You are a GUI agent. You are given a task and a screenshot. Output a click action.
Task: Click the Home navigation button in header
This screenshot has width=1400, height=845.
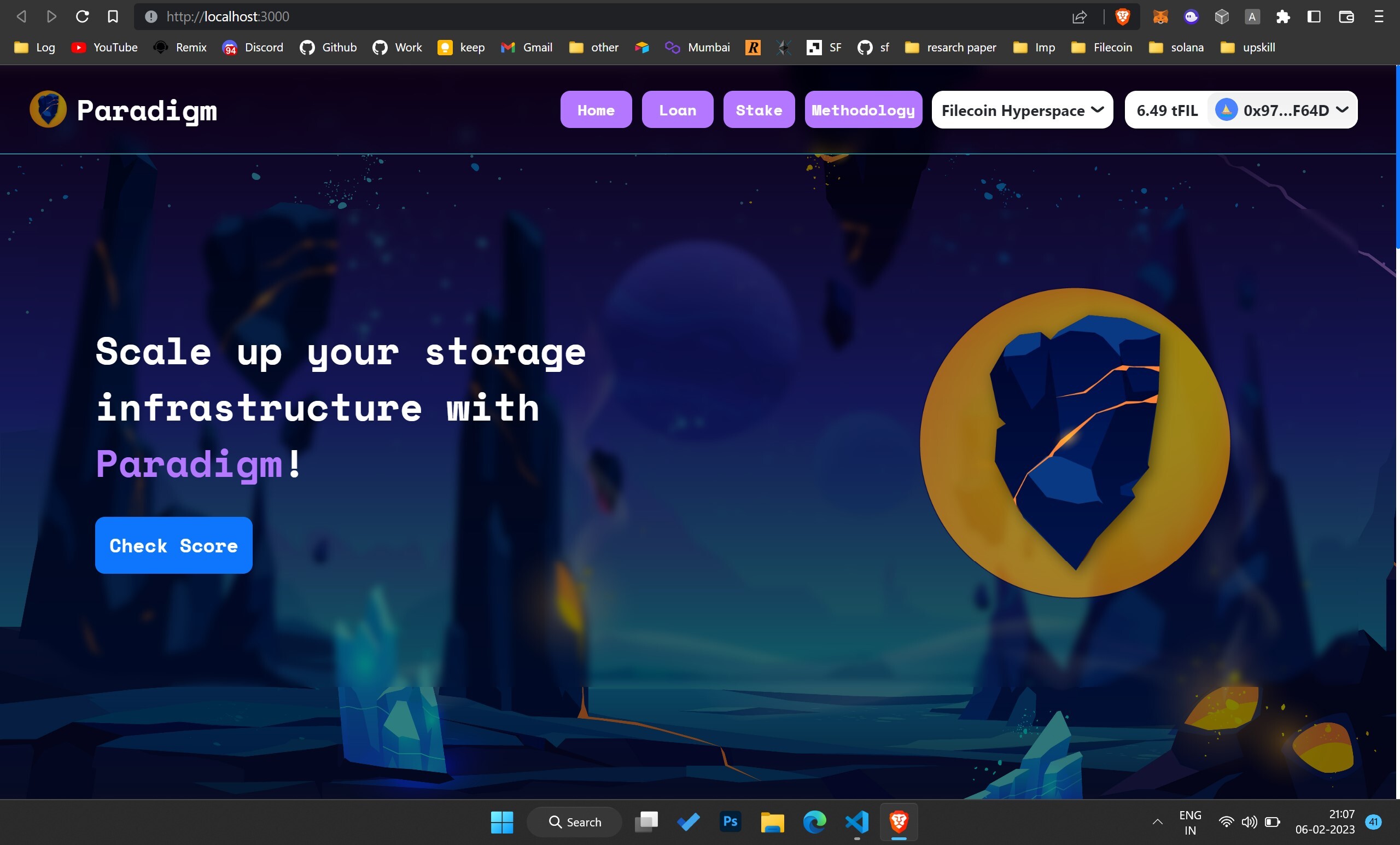pyautogui.click(x=596, y=109)
